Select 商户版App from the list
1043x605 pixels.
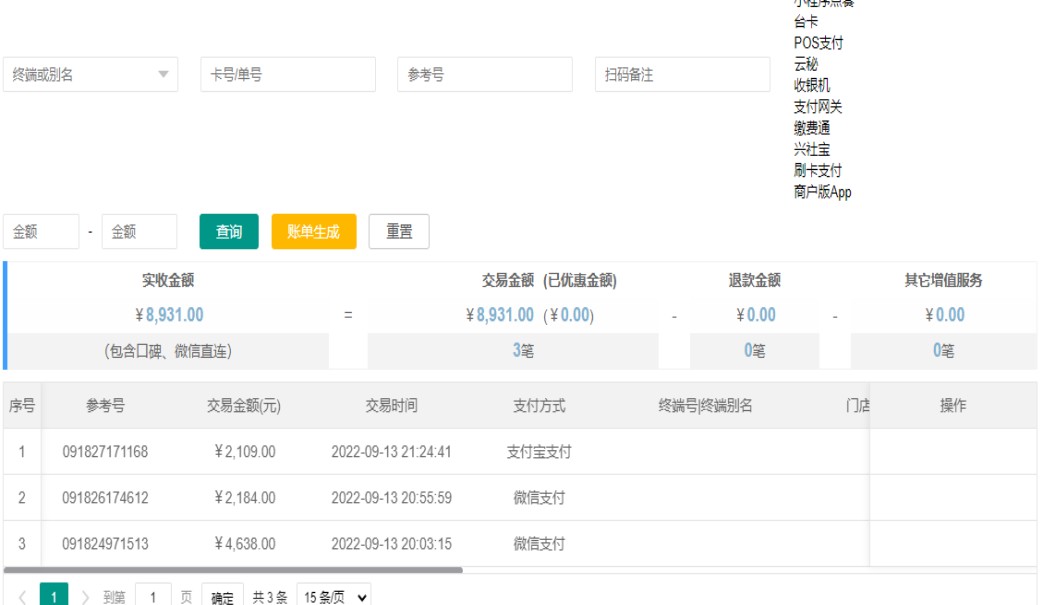822,192
